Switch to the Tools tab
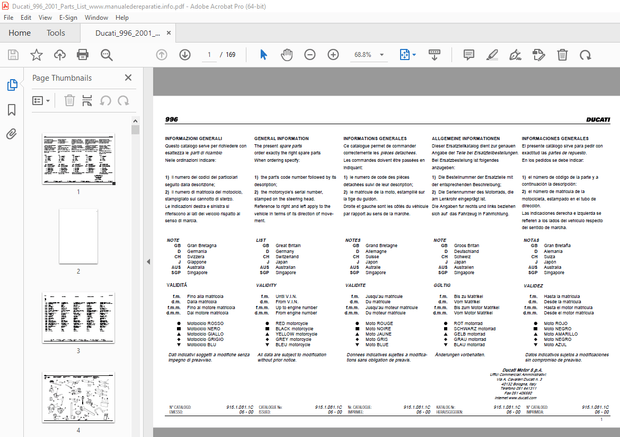The height and width of the screenshot is (437, 620). pyautogui.click(x=56, y=33)
